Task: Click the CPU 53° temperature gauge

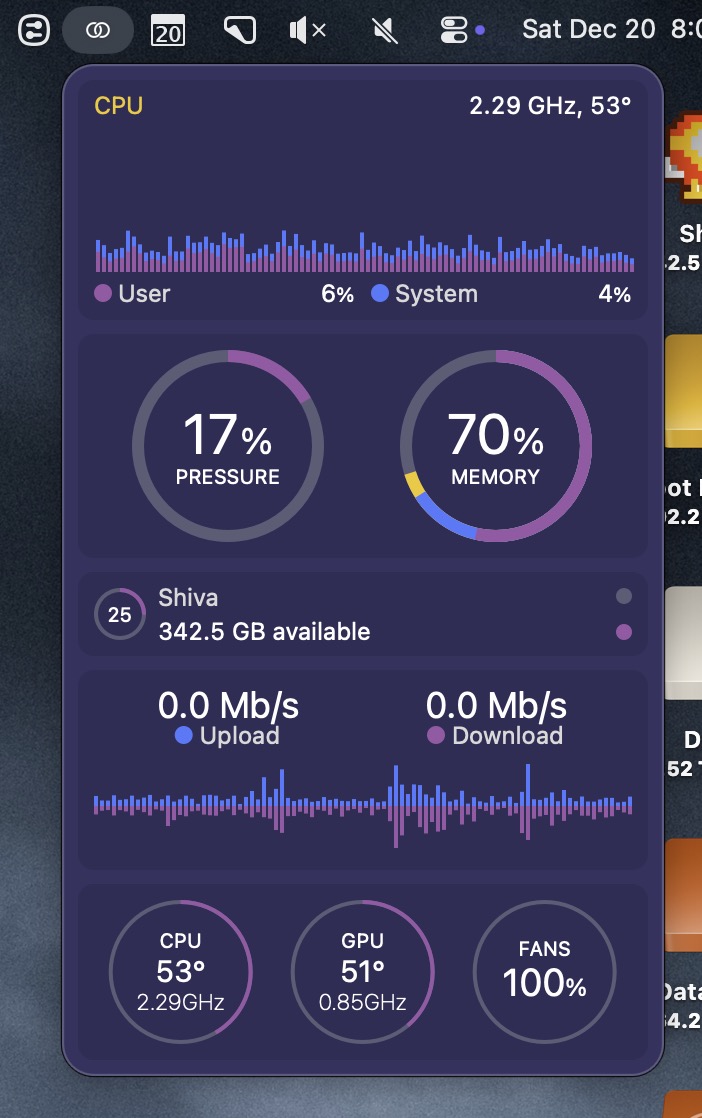Action: tap(180, 971)
